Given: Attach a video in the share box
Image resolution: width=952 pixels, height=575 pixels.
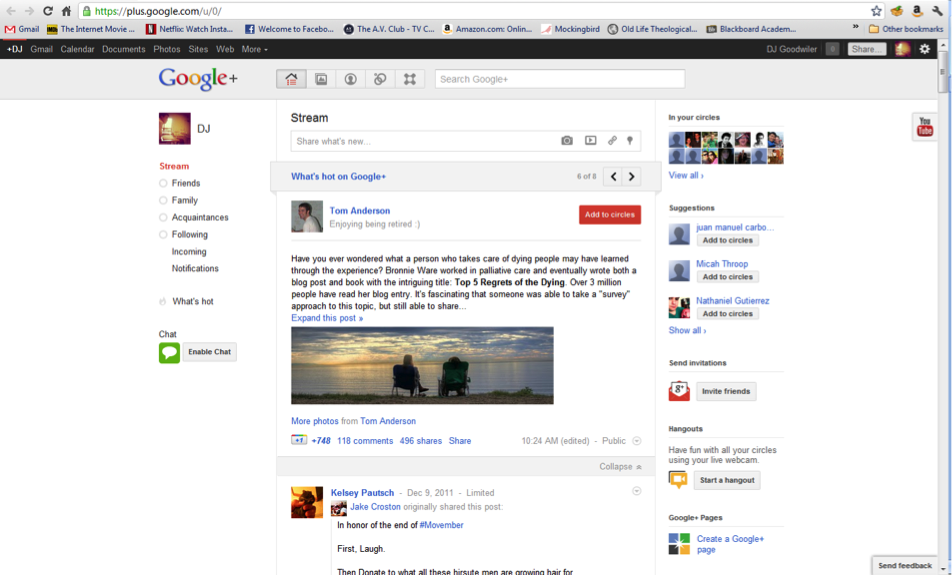Looking at the screenshot, I should point(590,140).
